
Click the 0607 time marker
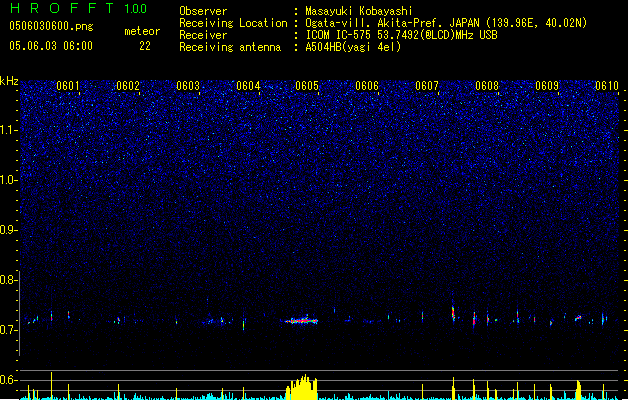tap(427, 86)
